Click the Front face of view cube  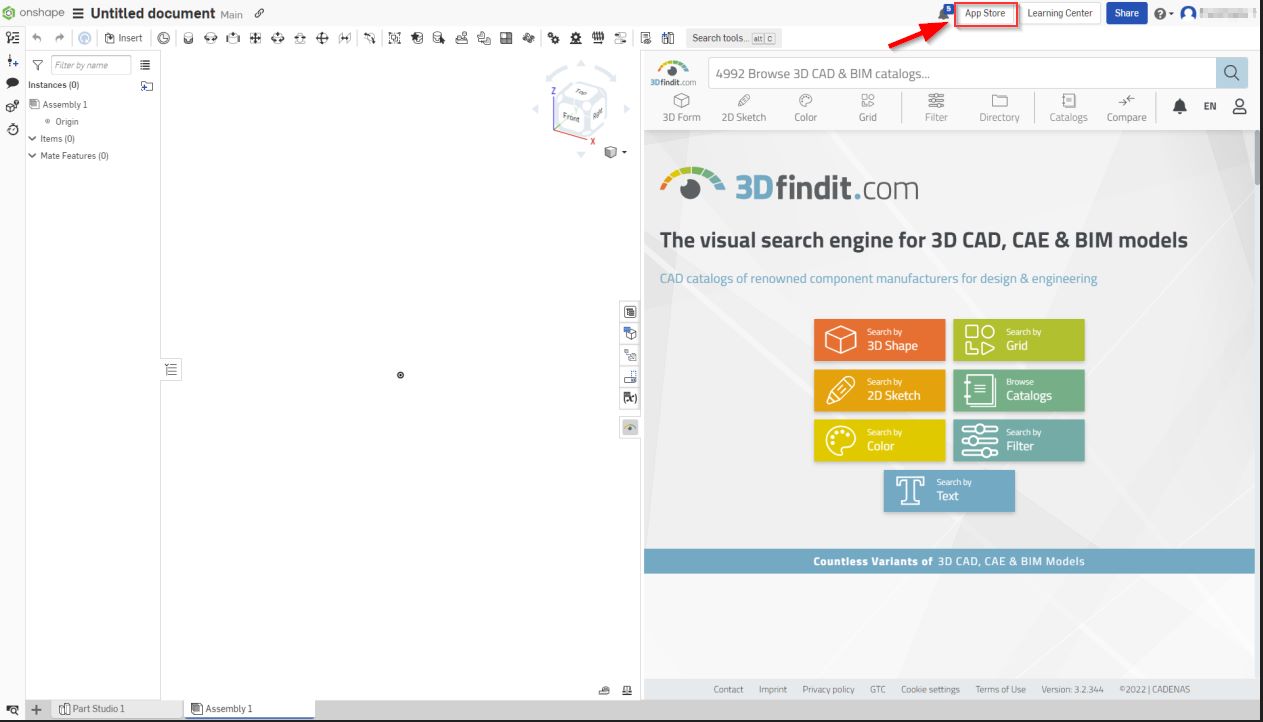pyautogui.click(x=571, y=118)
